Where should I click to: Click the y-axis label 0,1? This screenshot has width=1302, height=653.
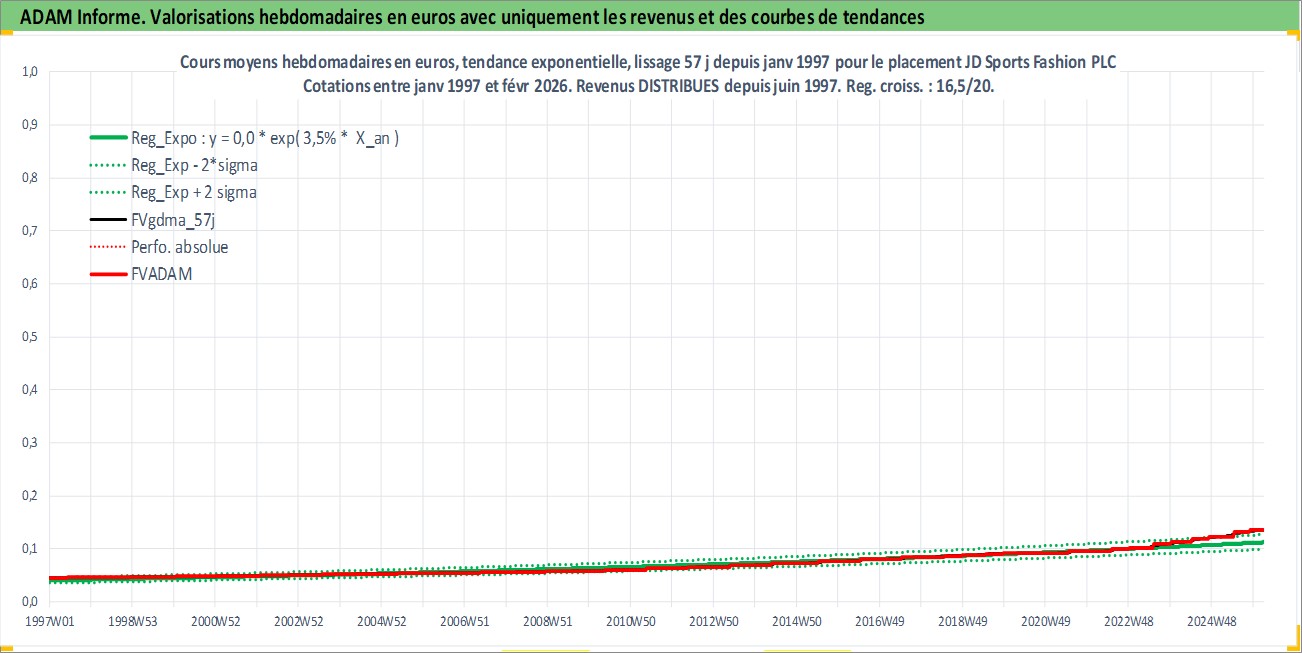(x=29, y=549)
